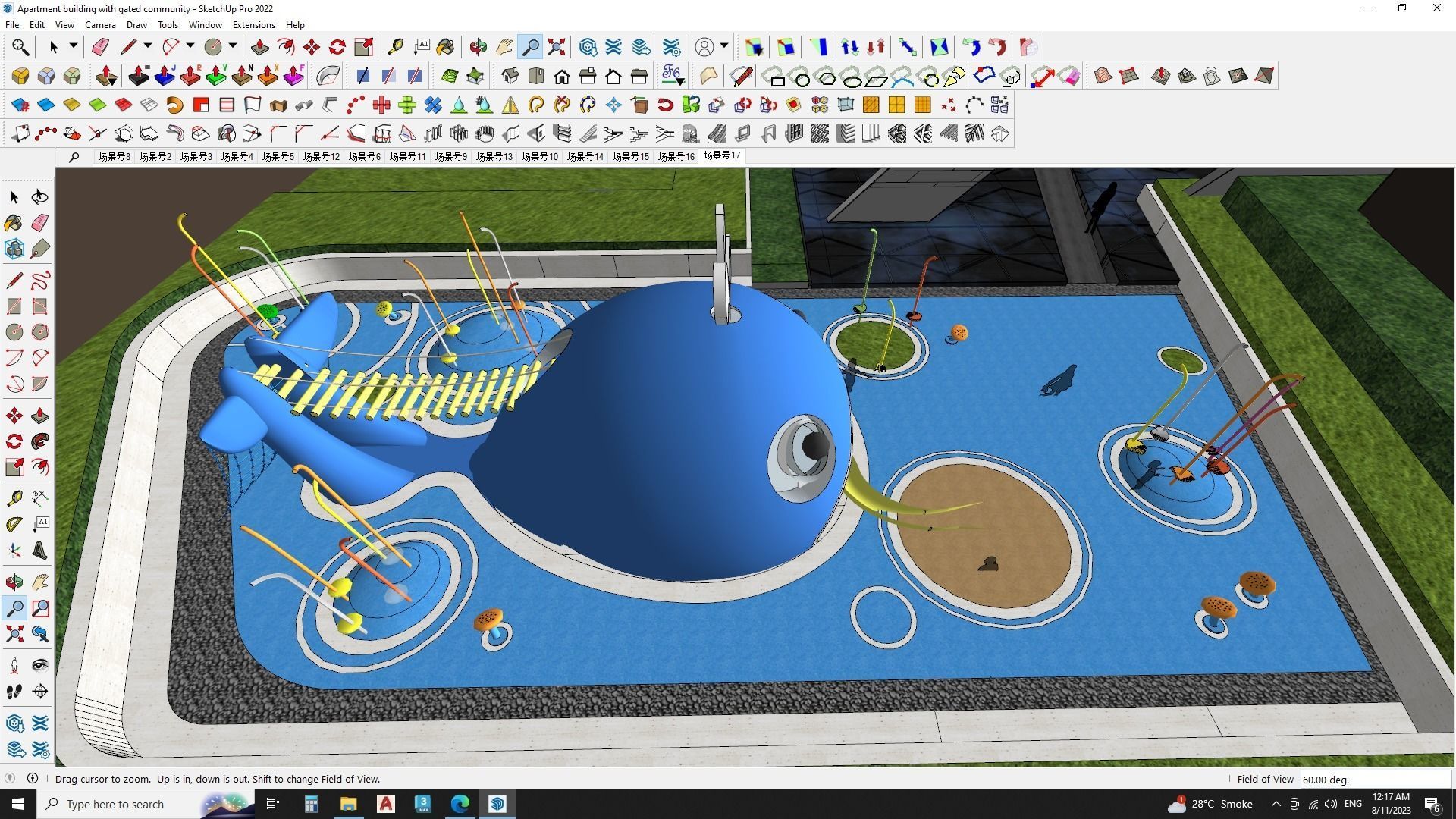Activate the Orbit tool in top toolbar
Screen dimensions: 1456x819
(x=478, y=47)
